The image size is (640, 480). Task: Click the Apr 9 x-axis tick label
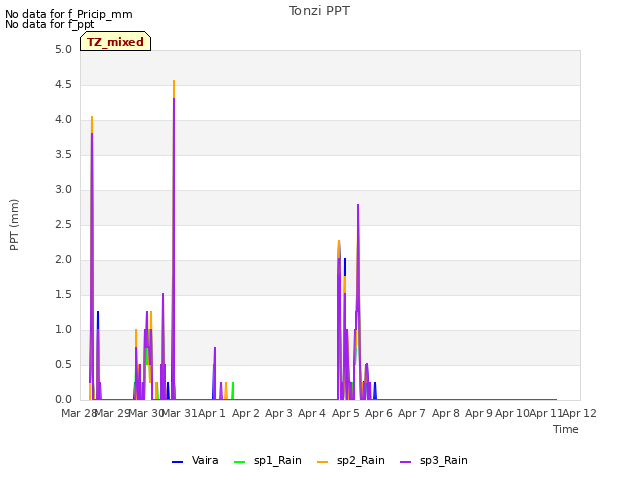[479, 413]
